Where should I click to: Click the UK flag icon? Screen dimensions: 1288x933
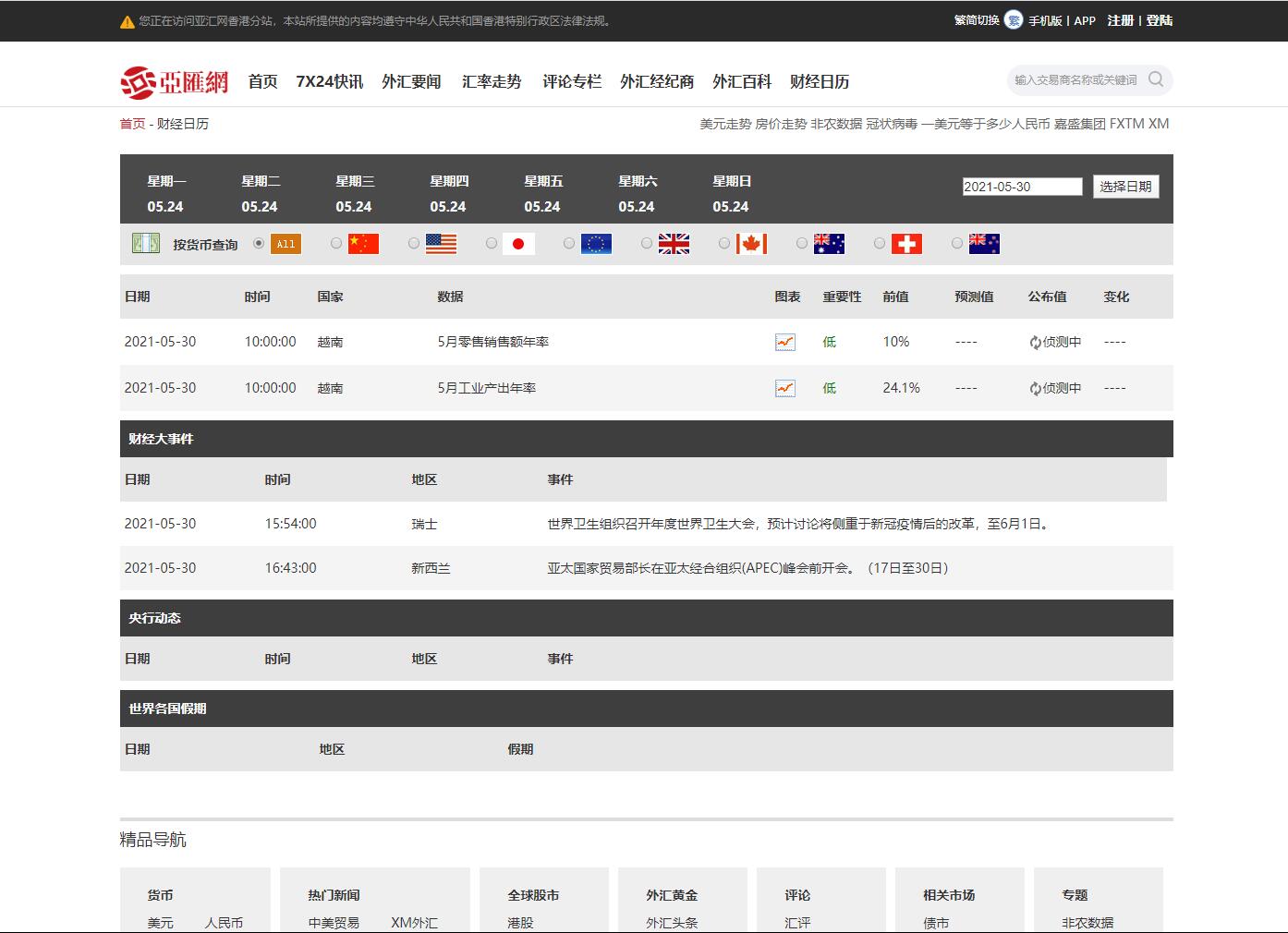(674, 244)
